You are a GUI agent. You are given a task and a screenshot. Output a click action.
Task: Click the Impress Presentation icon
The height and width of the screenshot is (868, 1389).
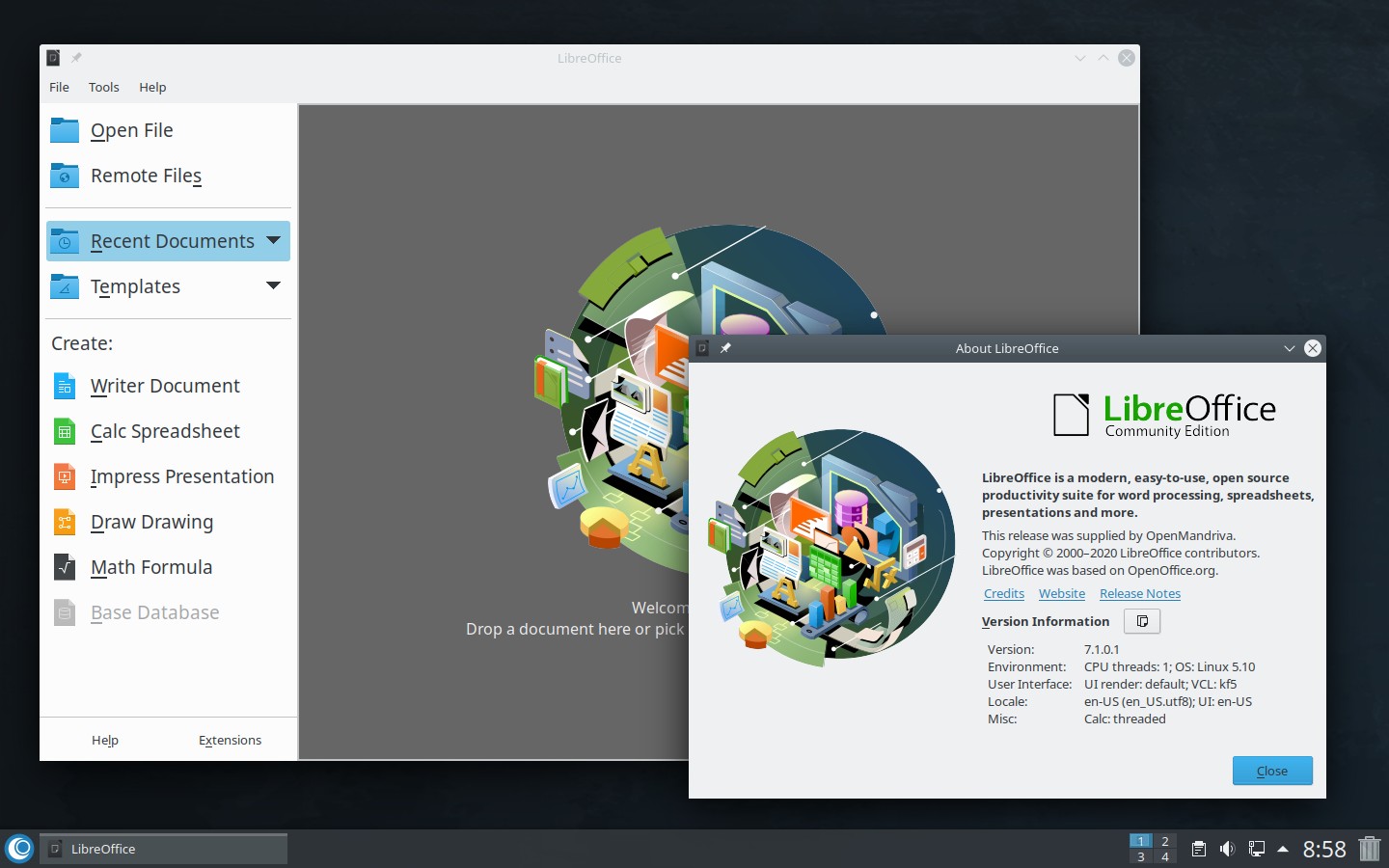click(65, 476)
